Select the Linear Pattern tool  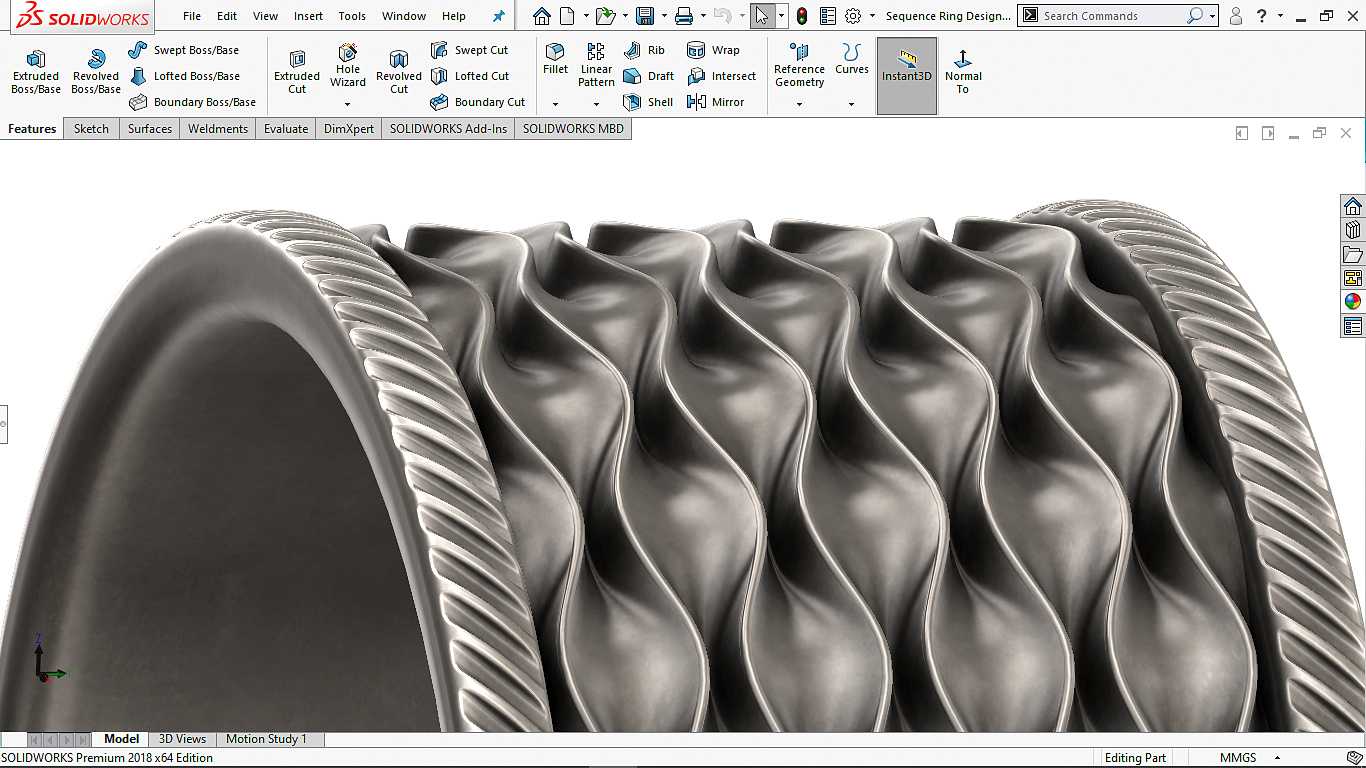(596, 65)
